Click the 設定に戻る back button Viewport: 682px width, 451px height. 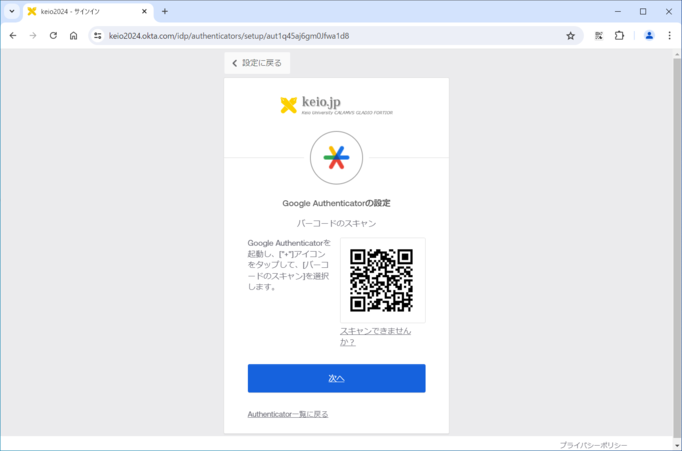click(x=257, y=63)
